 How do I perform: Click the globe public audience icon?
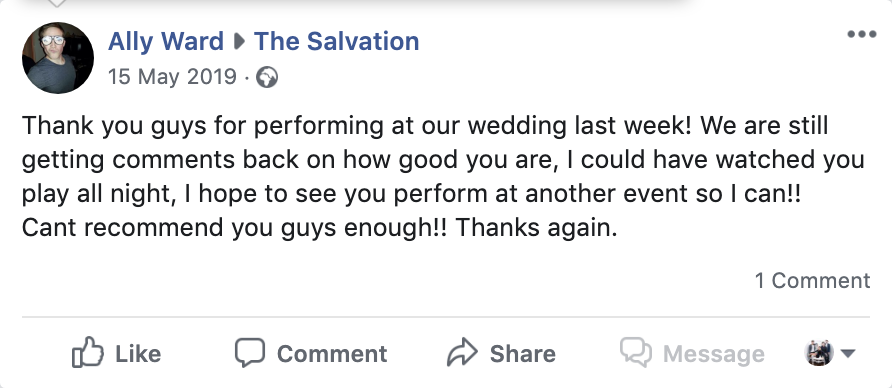[267, 77]
